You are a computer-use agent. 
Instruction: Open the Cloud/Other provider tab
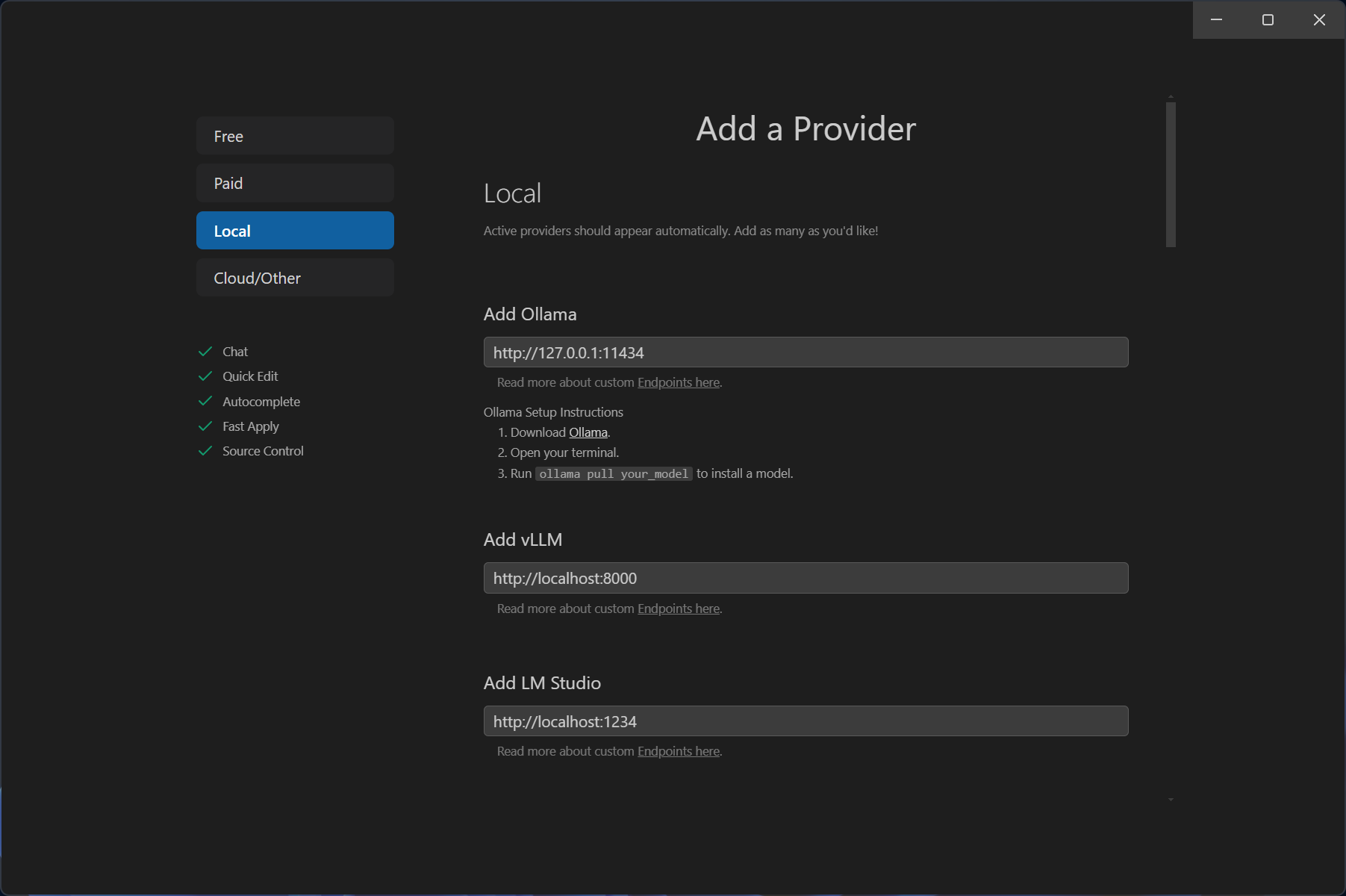295,278
